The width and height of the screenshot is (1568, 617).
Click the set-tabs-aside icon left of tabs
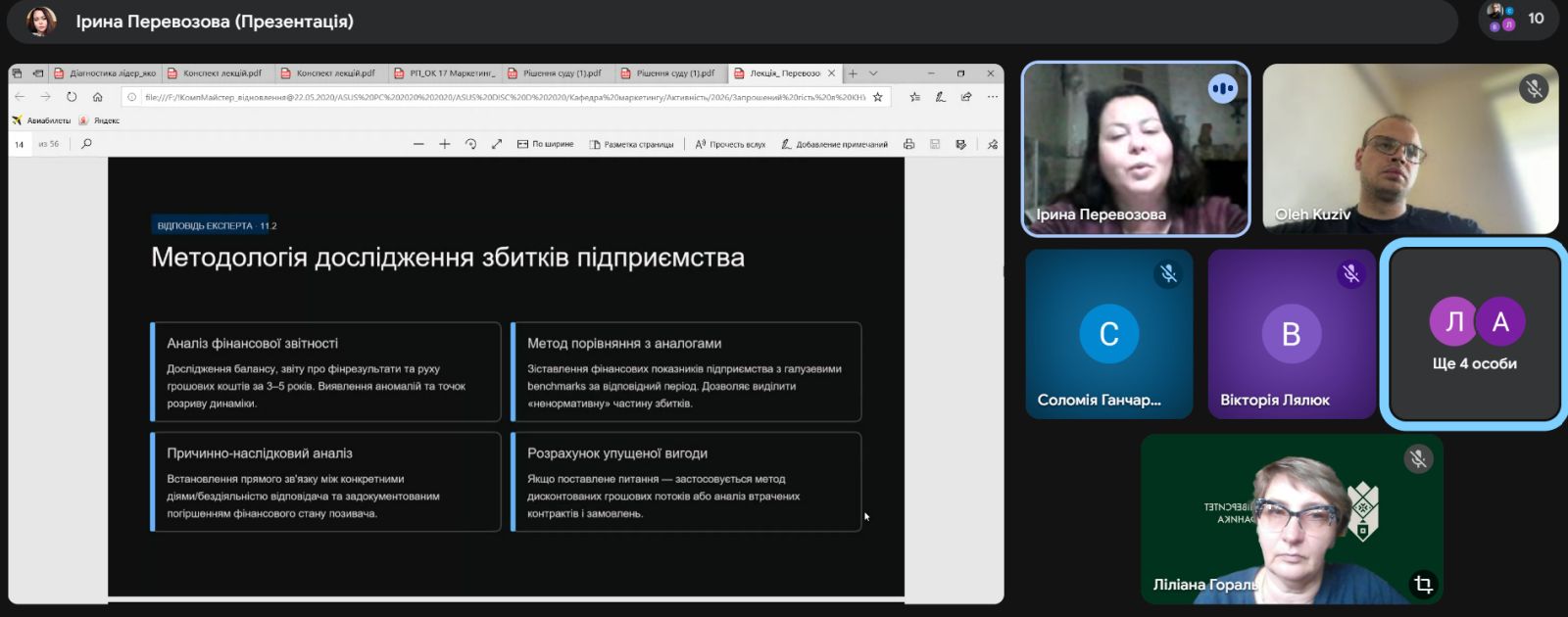[37, 73]
